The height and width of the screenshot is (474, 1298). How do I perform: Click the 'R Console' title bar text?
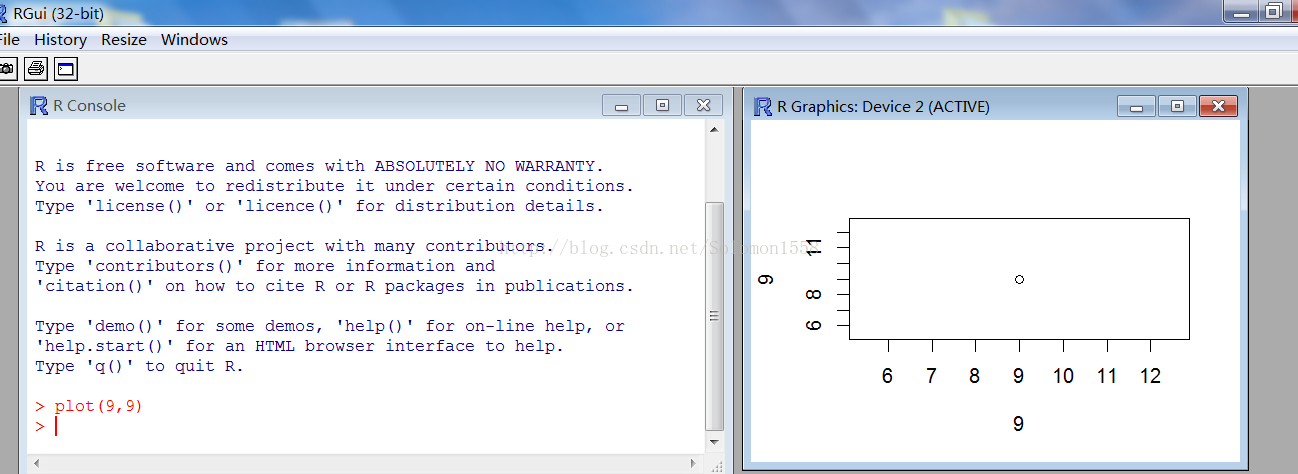click(90, 106)
